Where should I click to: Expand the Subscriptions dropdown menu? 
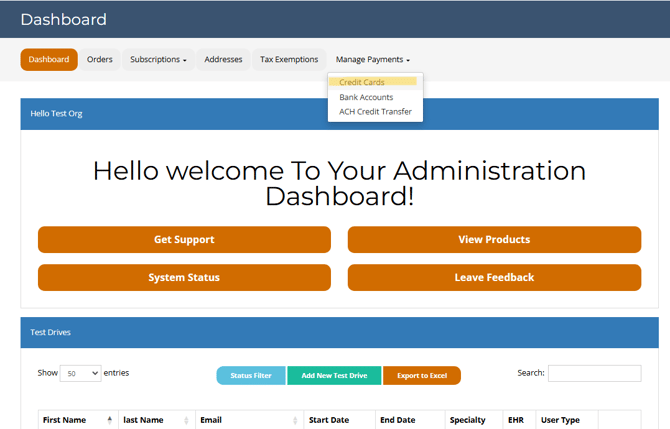pos(158,60)
